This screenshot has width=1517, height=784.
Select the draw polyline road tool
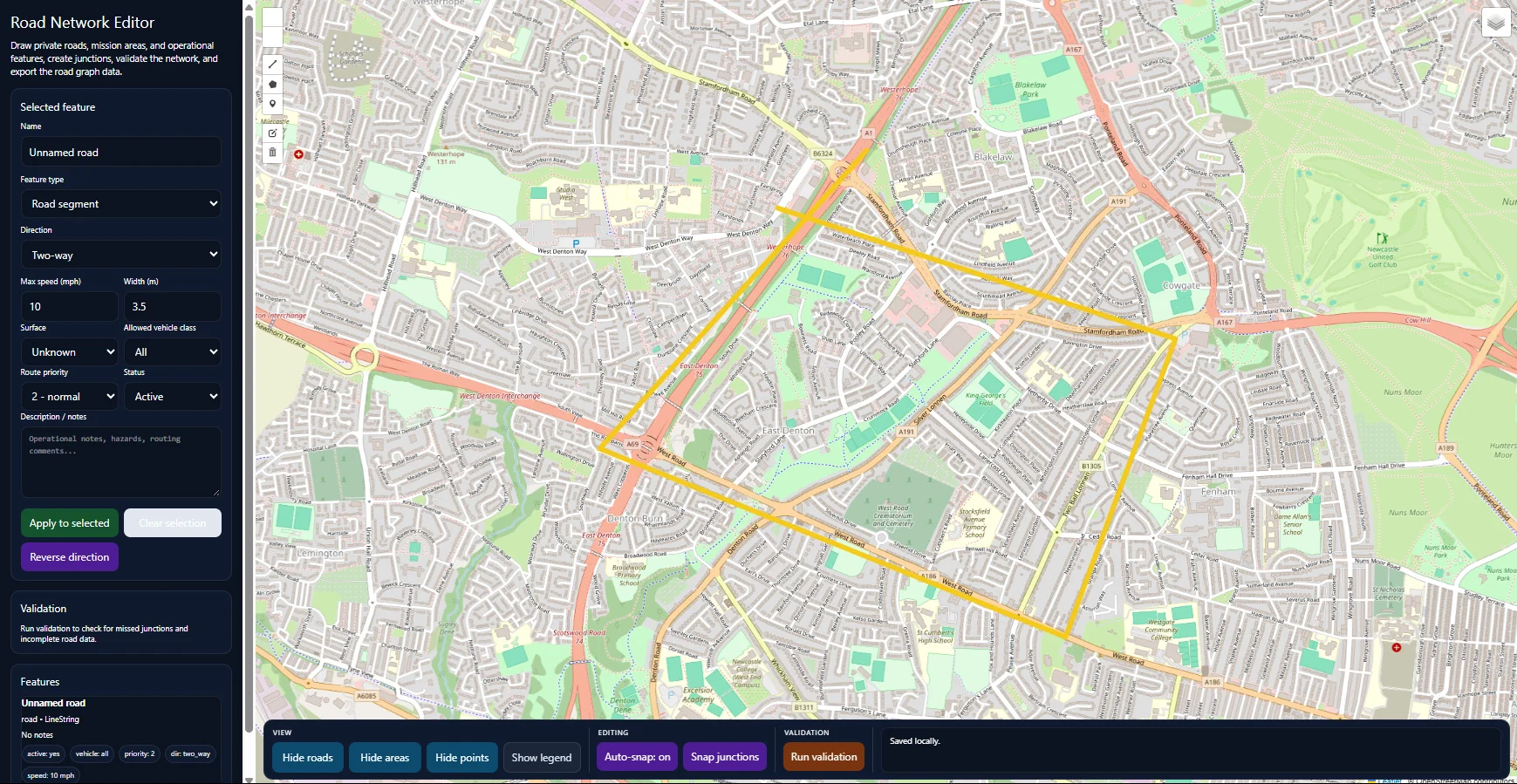pos(272,65)
